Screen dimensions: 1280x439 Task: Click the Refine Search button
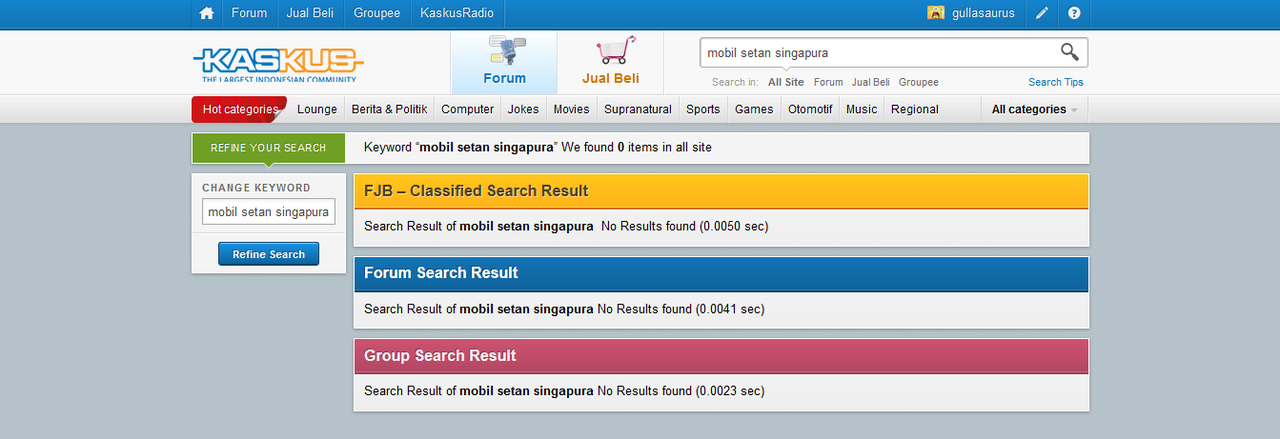pyautogui.click(x=268, y=254)
